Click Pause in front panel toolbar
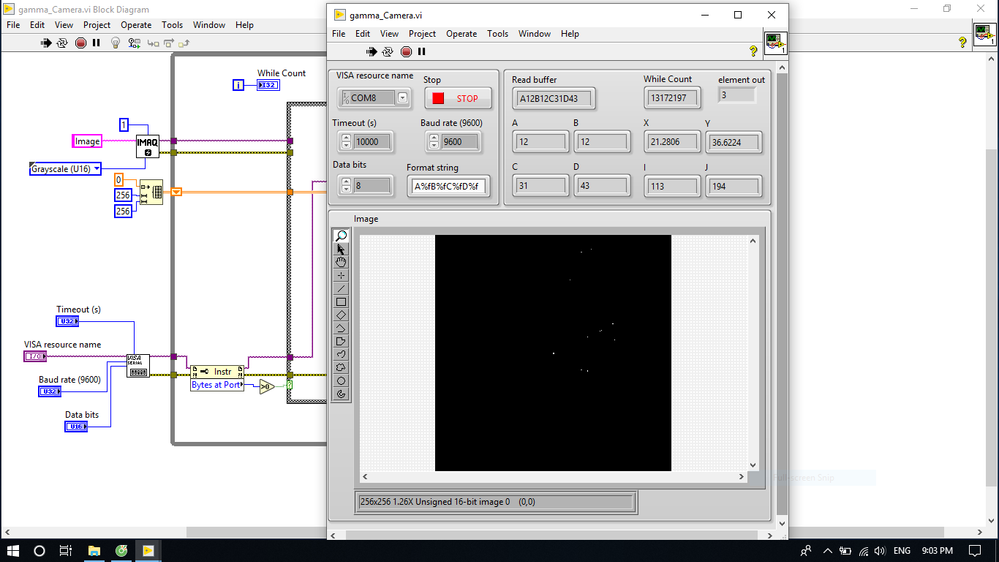Screen dimensions: 999x562 point(422,52)
